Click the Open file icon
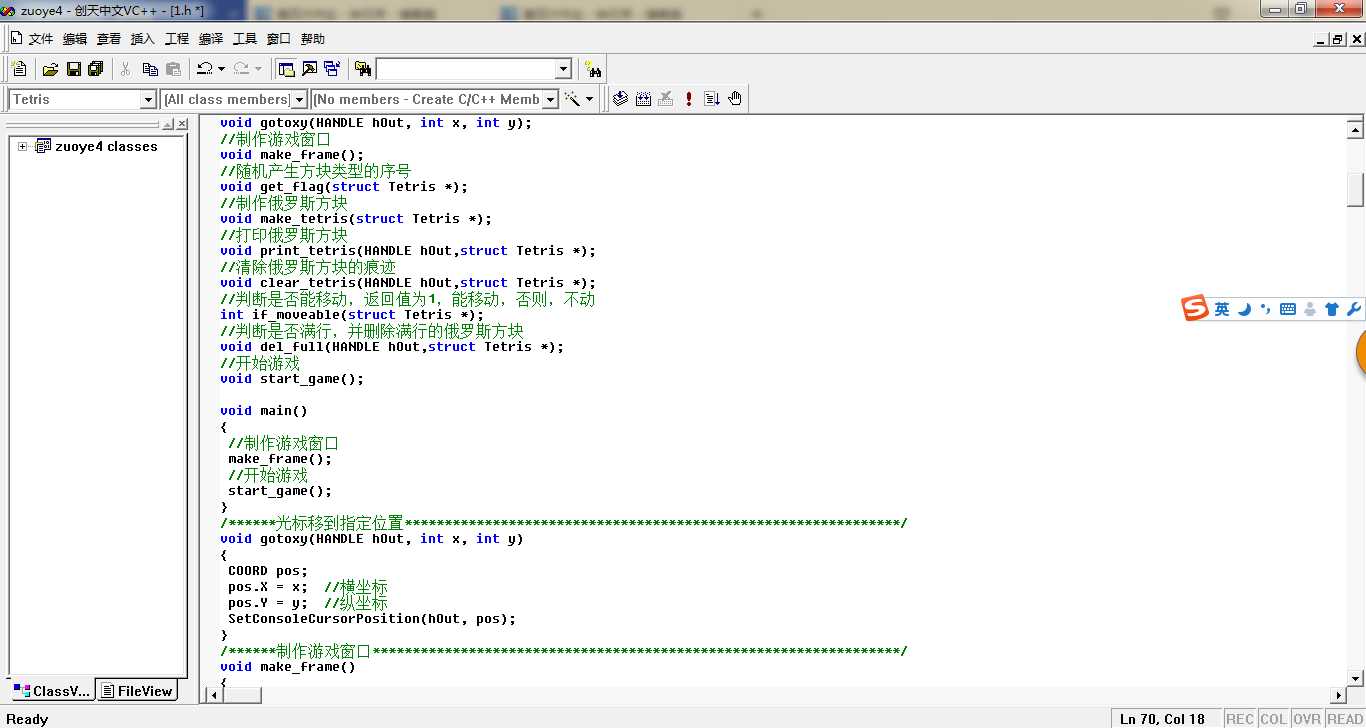Viewport: 1366px width, 728px height. pos(50,69)
